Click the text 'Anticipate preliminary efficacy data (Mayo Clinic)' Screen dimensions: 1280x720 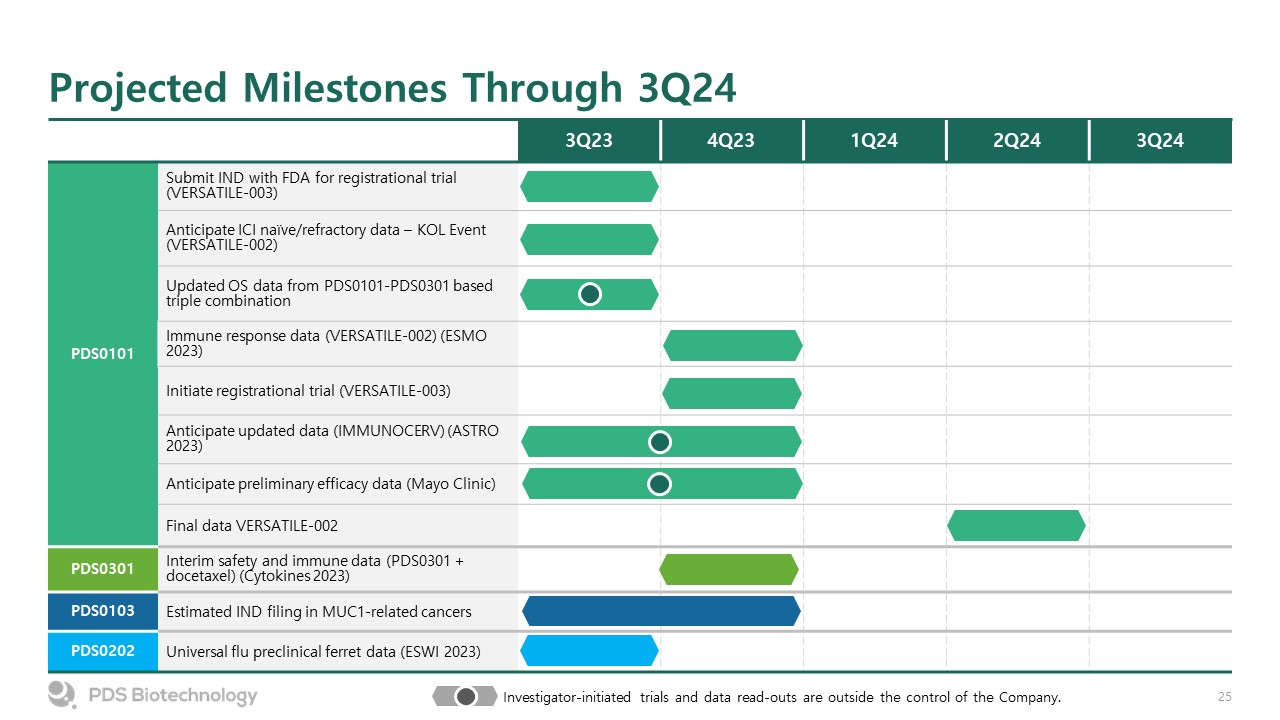331,484
